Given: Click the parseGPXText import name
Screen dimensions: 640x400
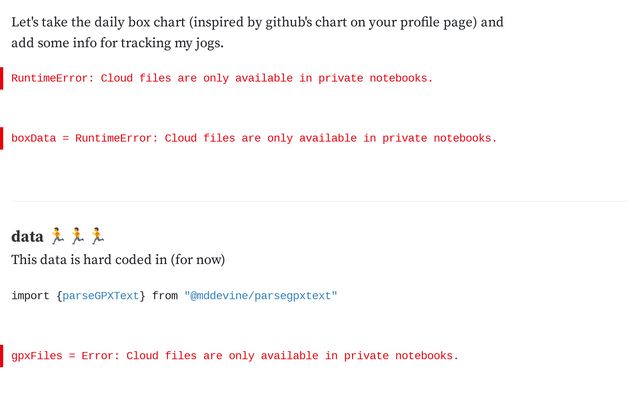Looking at the screenshot, I should point(100,296).
